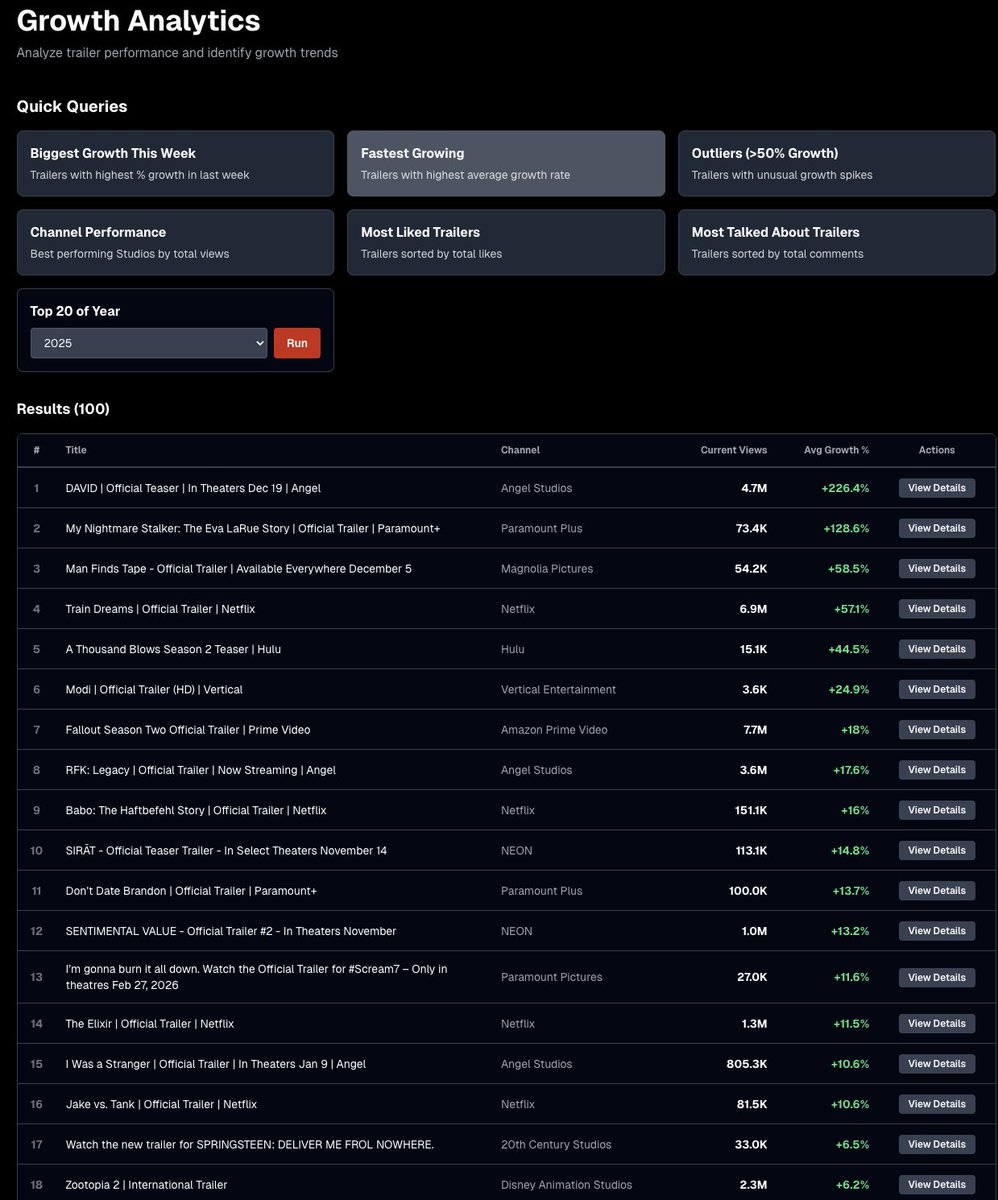
Task: Click the Current Views column header
Action: 734,450
